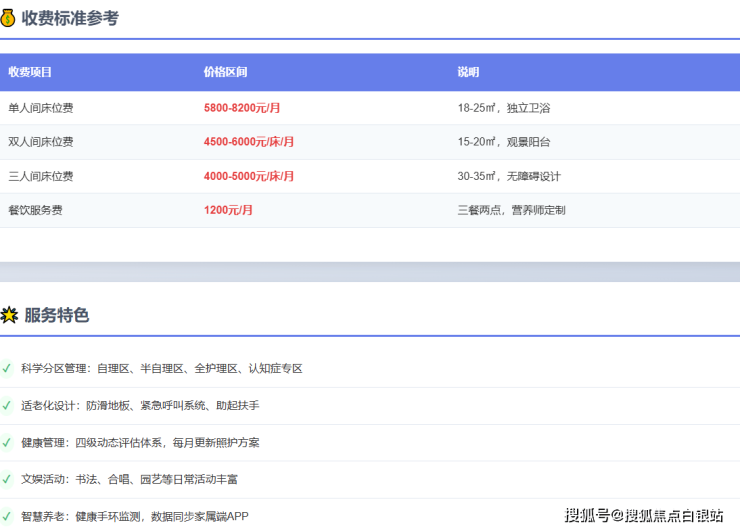Viewport: 740px width, 531px height.
Task: Click the checkmark icon next to 科学分区管理
Action: pyautogui.click(x=7, y=368)
